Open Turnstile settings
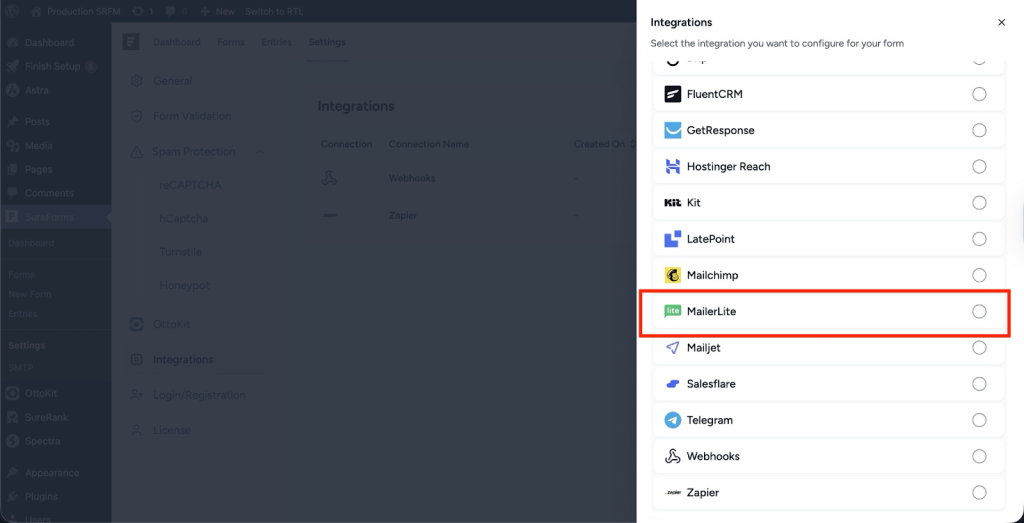The height and width of the screenshot is (523, 1024). pyautogui.click(x=180, y=252)
